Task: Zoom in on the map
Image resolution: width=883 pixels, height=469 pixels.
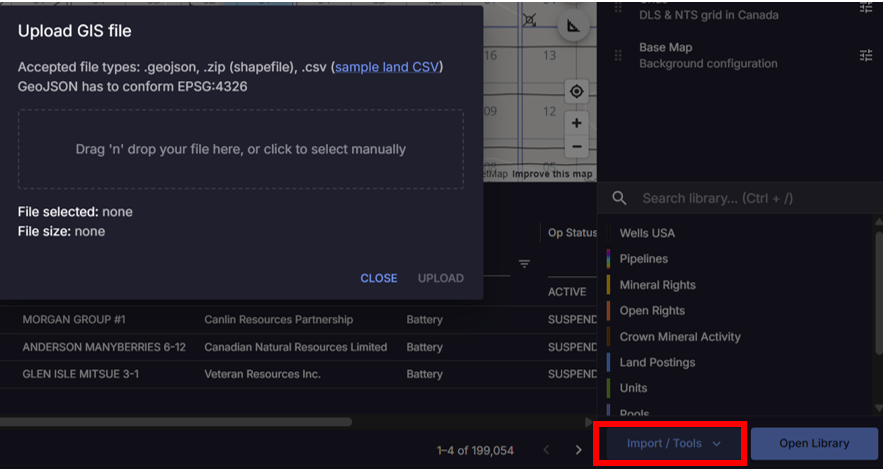Action: tap(576, 123)
